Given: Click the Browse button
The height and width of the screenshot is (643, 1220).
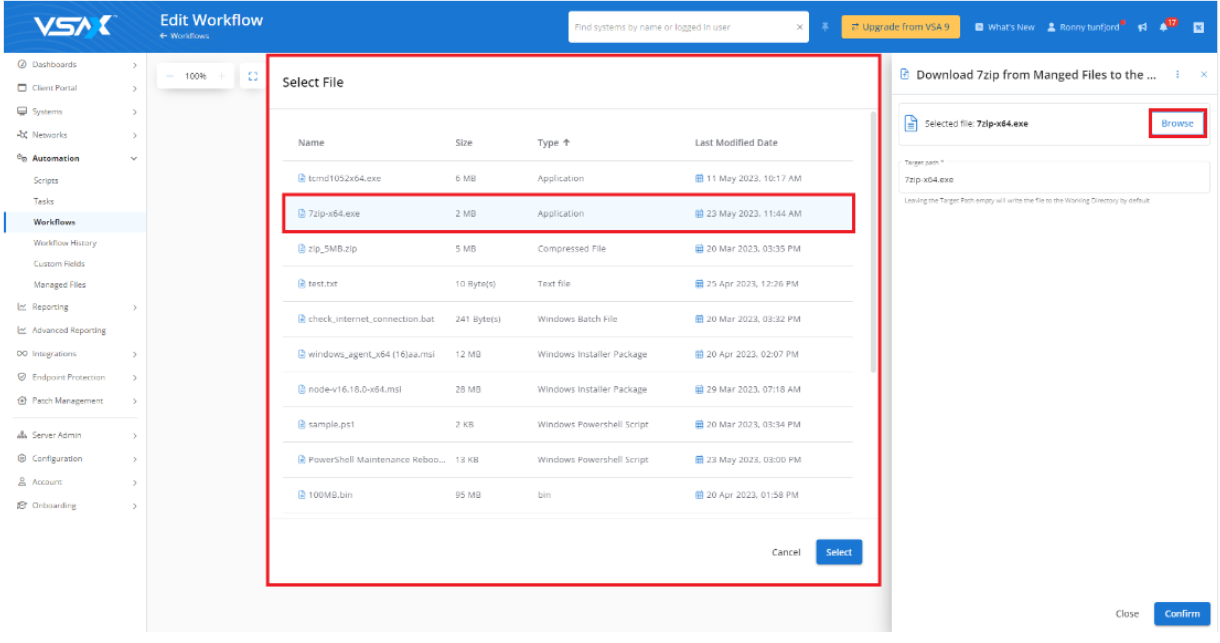Looking at the screenshot, I should point(1177,123).
